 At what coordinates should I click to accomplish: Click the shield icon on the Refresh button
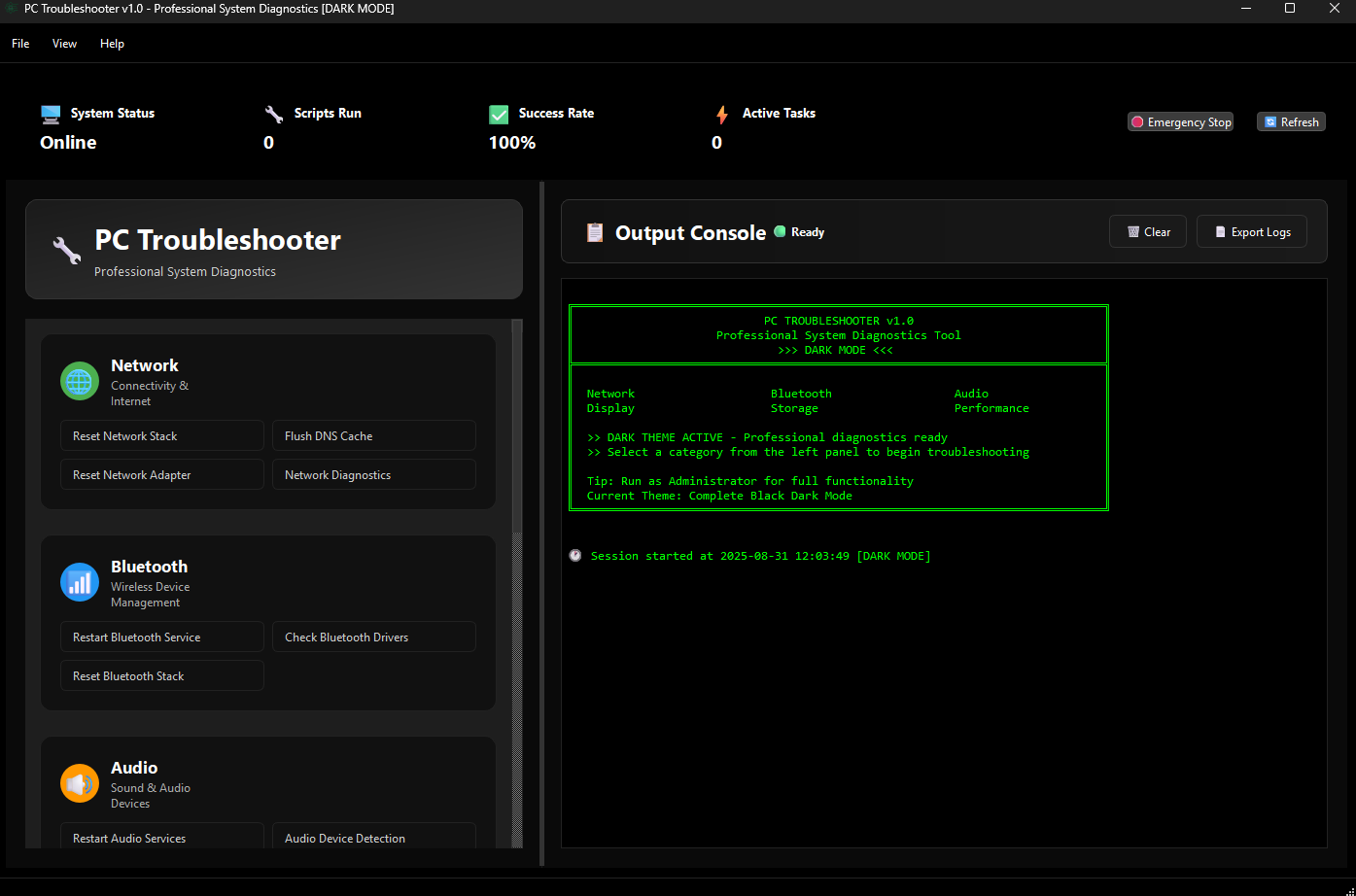pos(1271,121)
